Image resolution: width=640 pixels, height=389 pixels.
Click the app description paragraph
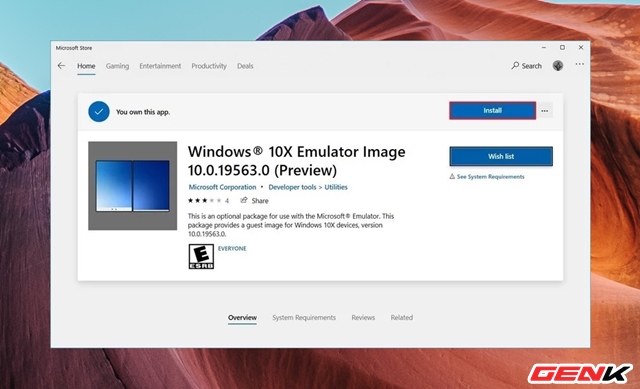pos(291,225)
